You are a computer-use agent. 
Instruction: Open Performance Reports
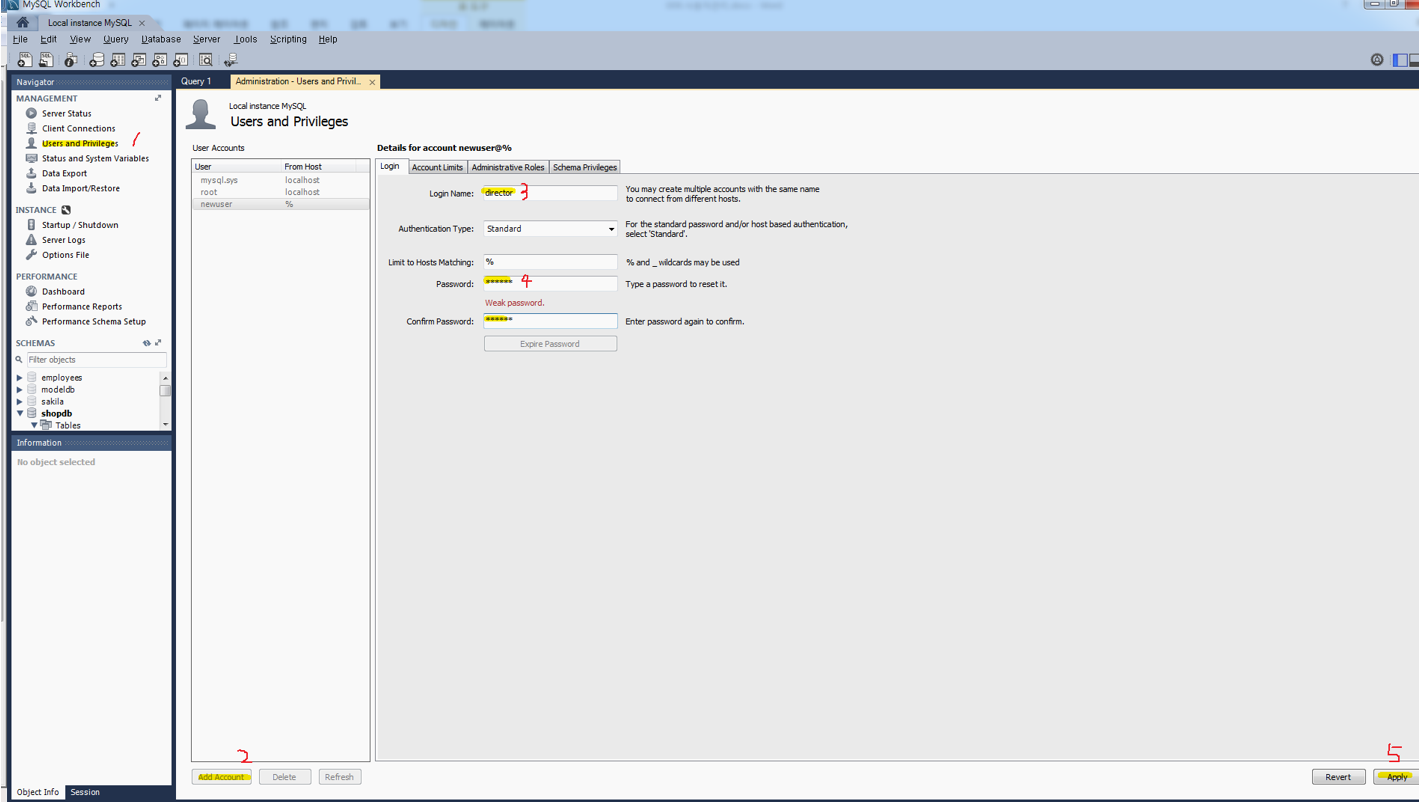pos(81,307)
